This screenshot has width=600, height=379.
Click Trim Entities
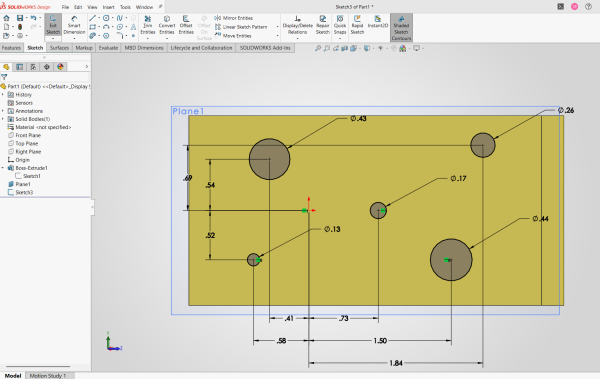pyautogui.click(x=147, y=25)
